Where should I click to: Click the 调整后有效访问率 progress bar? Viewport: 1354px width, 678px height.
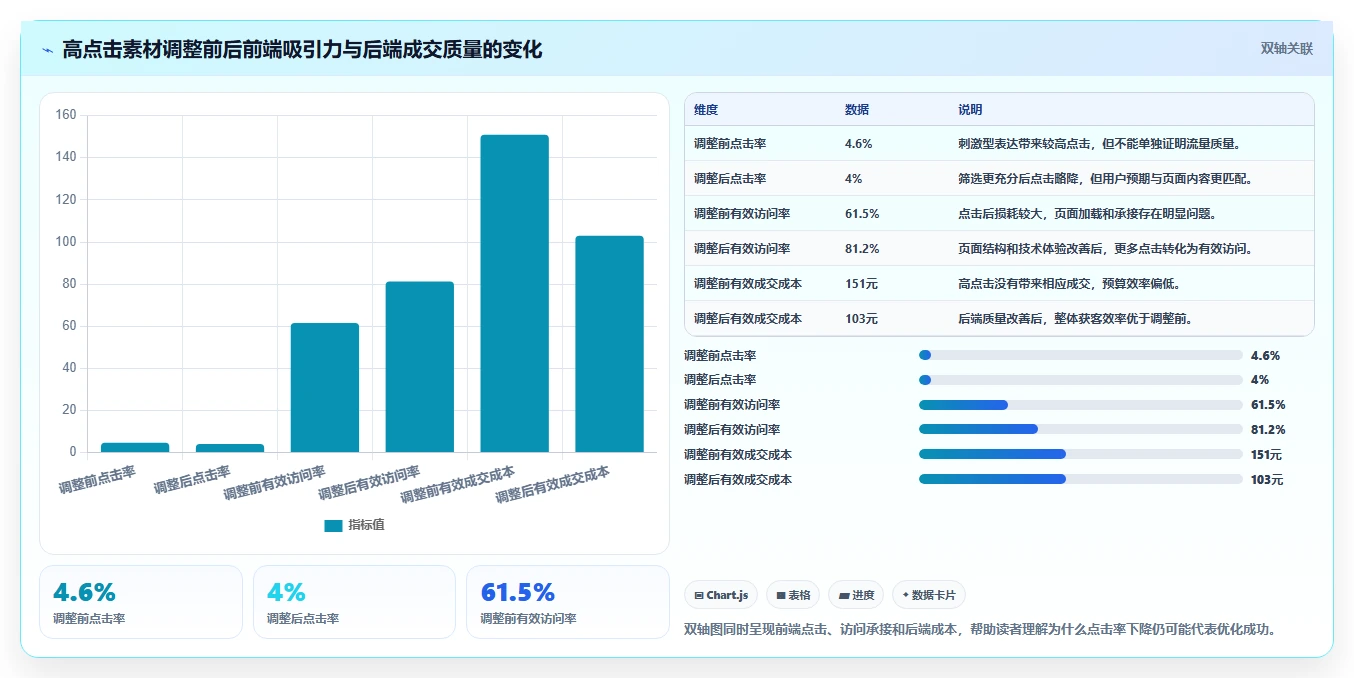pyautogui.click(x=1081, y=429)
